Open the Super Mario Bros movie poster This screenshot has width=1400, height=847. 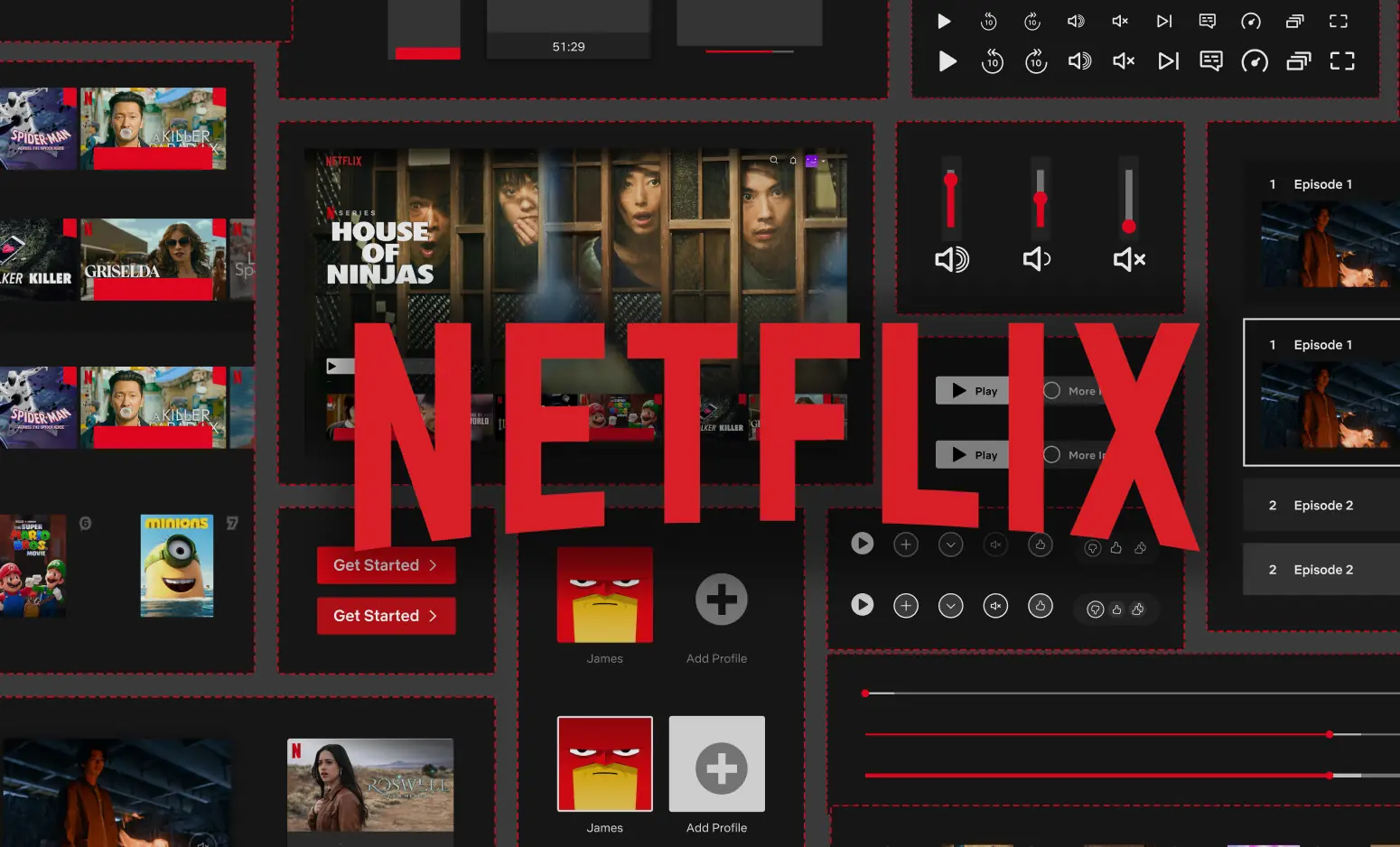[33, 566]
